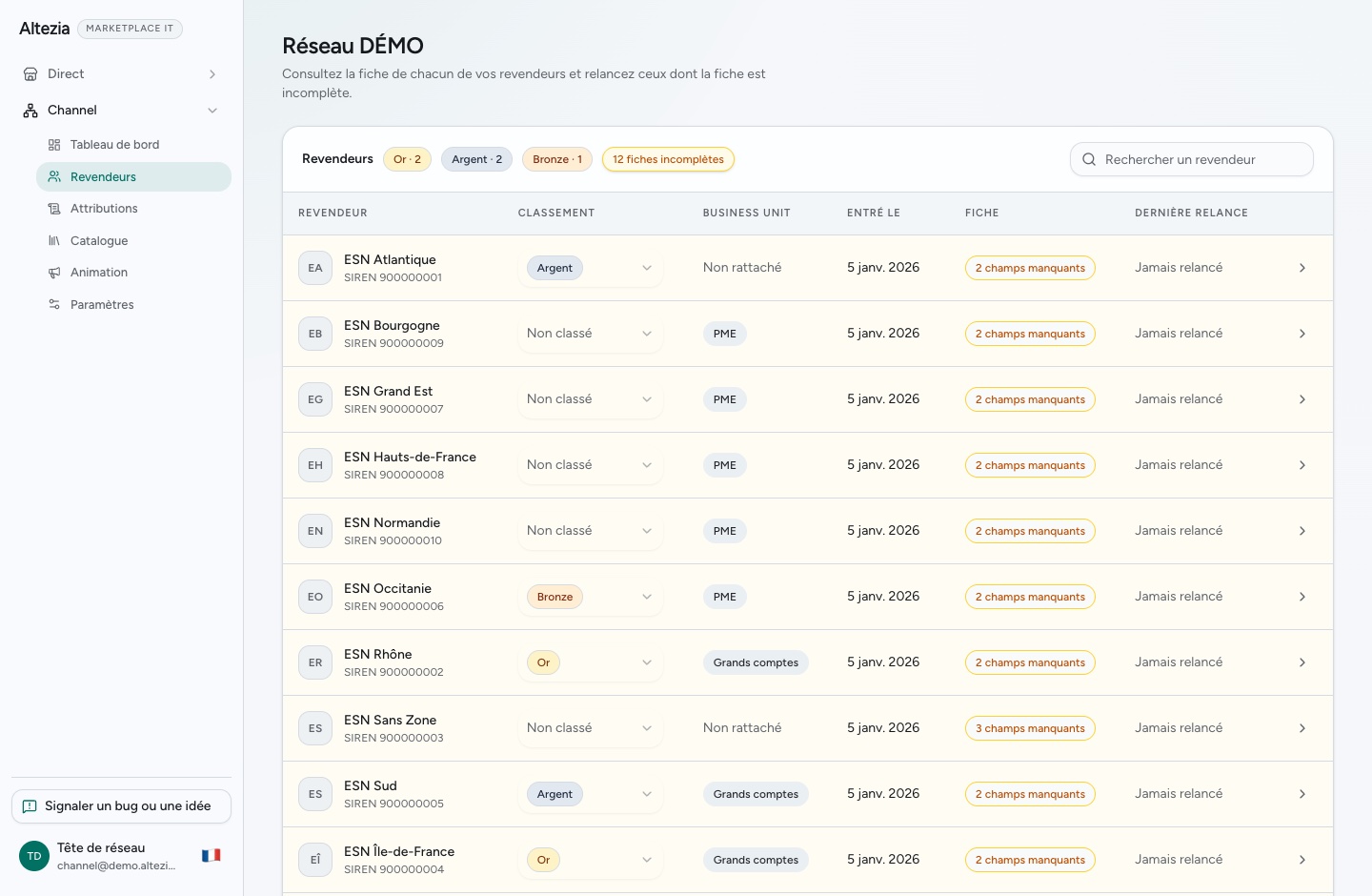
Task: Open Tableau de bord page
Action: pyautogui.click(x=133, y=145)
